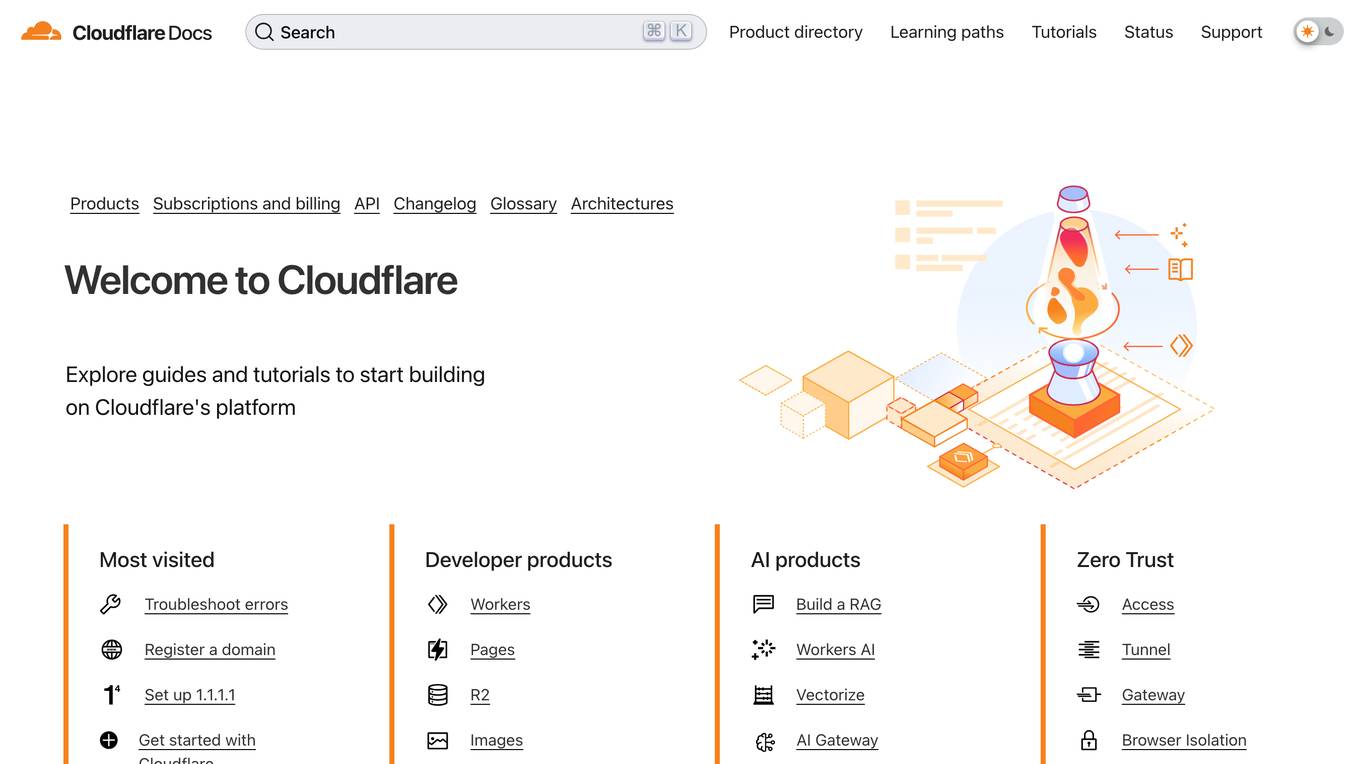The width and height of the screenshot is (1360, 764).
Task: Click the AI Gateway brain icon
Action: point(765,741)
